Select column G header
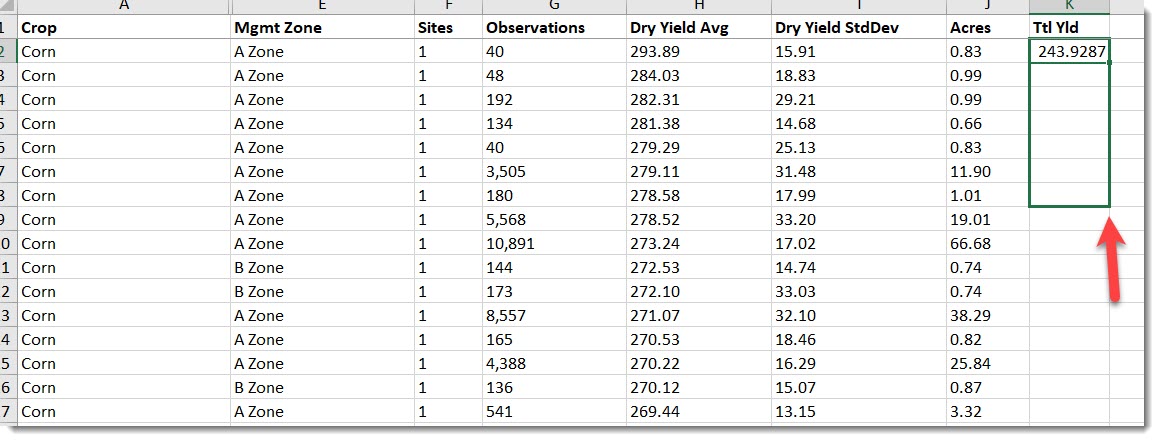 click(552, 6)
